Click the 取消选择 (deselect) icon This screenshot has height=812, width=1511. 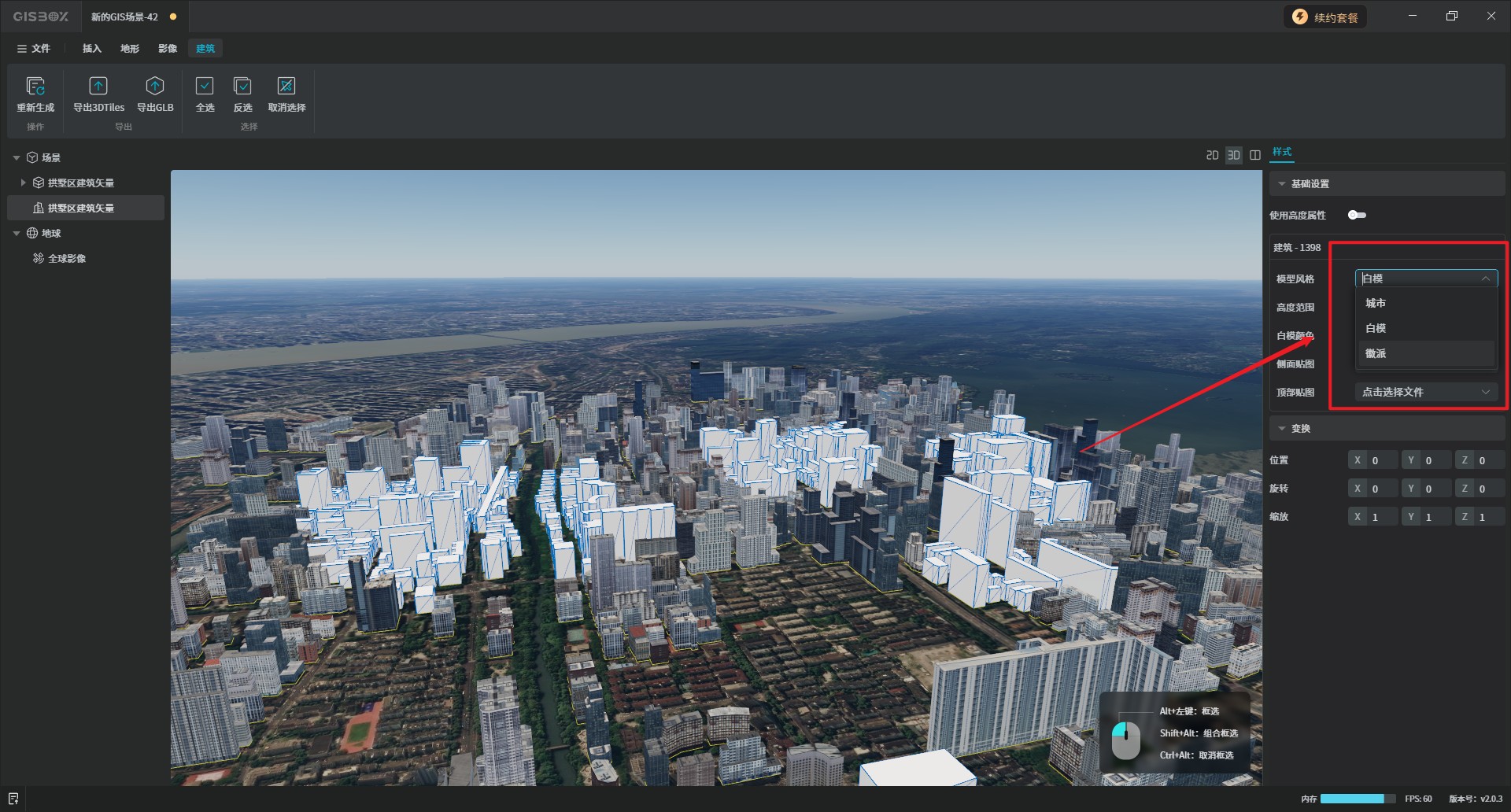point(286,86)
